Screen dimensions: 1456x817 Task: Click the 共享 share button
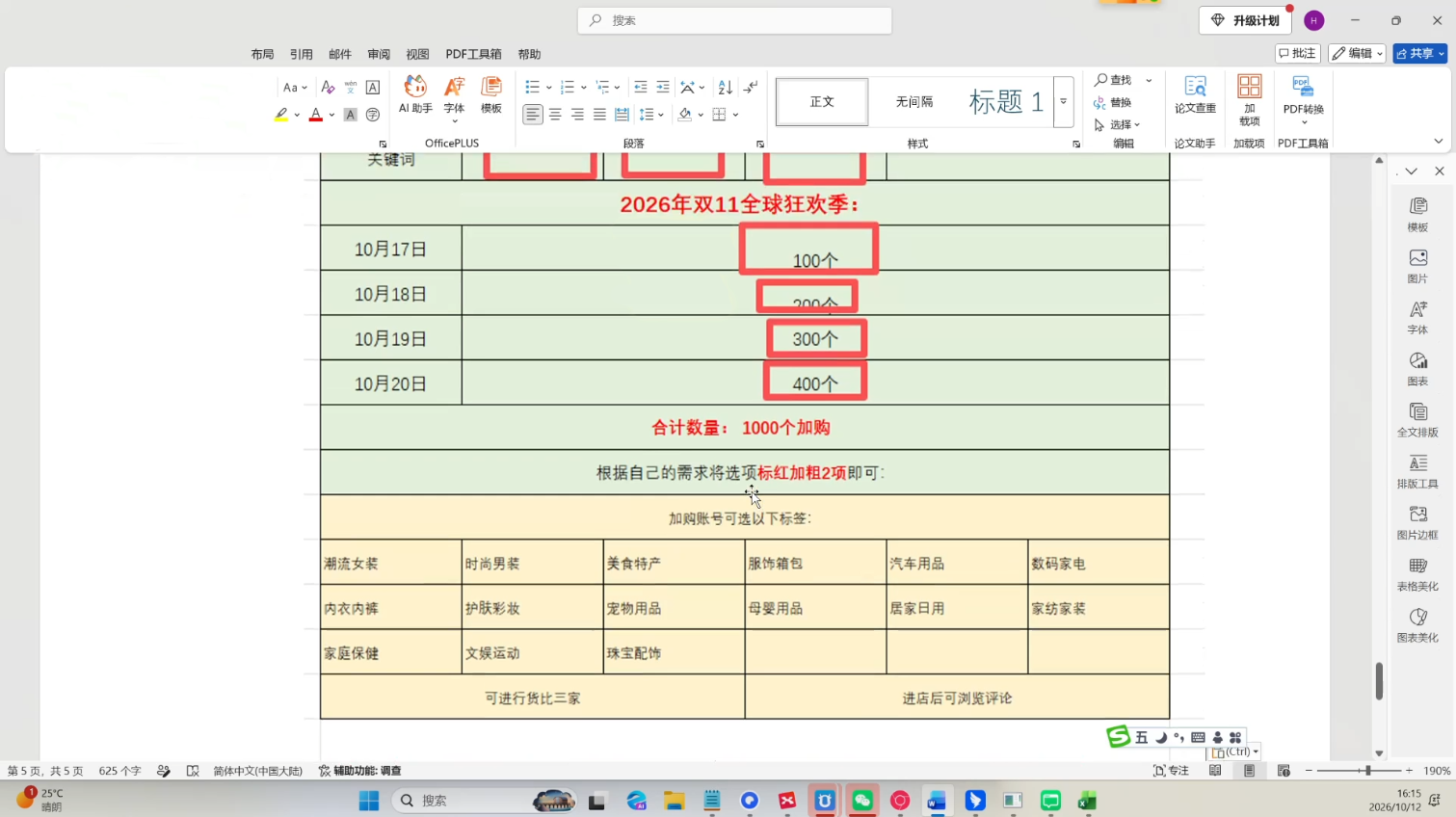(1420, 54)
